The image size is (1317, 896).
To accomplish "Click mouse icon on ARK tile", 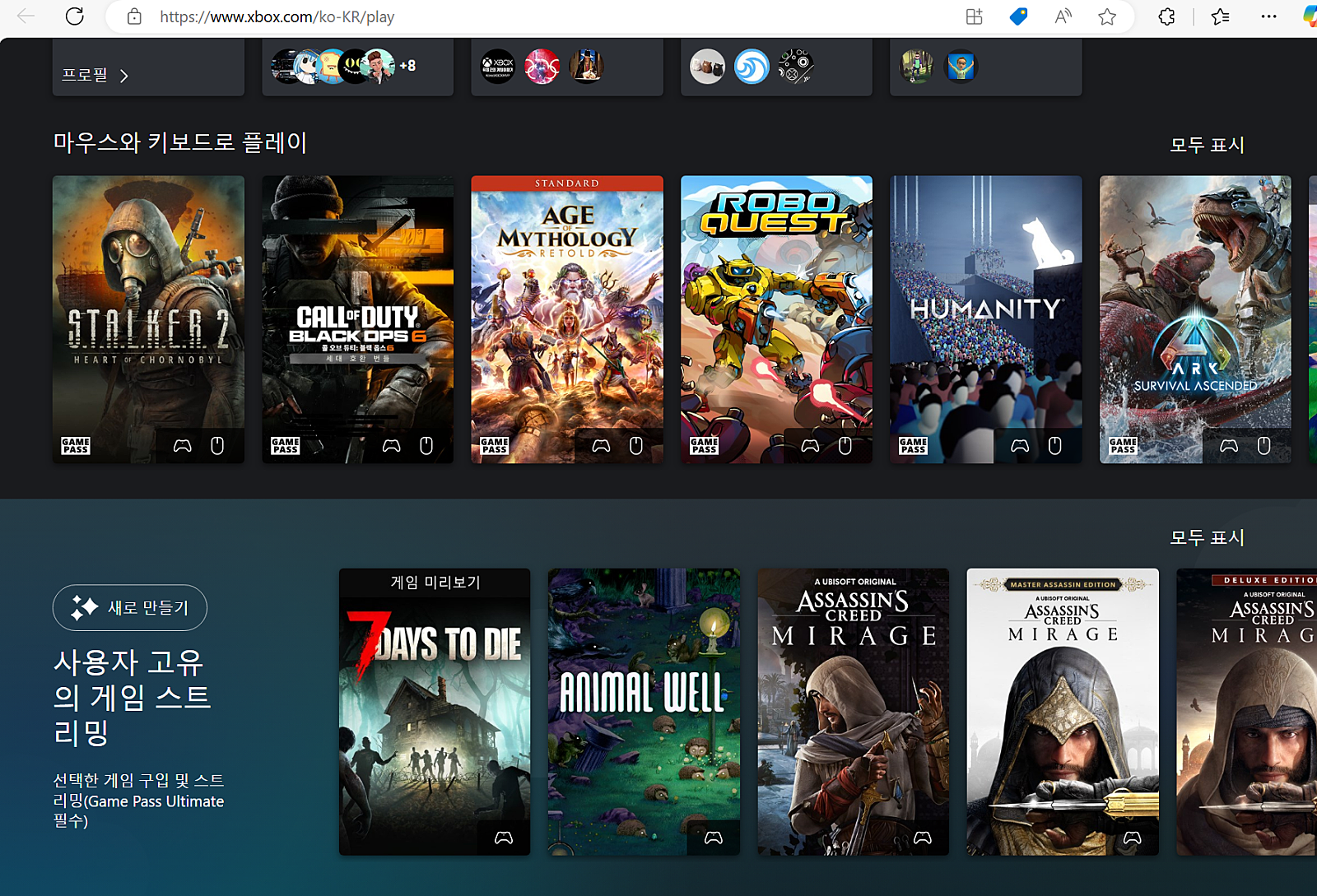I will [x=1264, y=446].
